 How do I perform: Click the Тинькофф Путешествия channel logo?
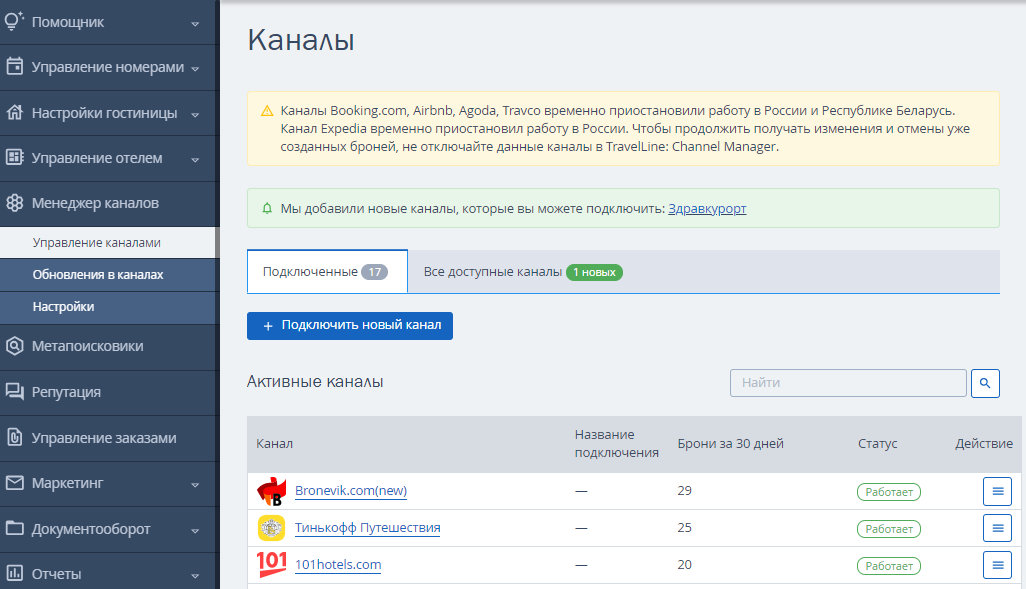pos(271,528)
